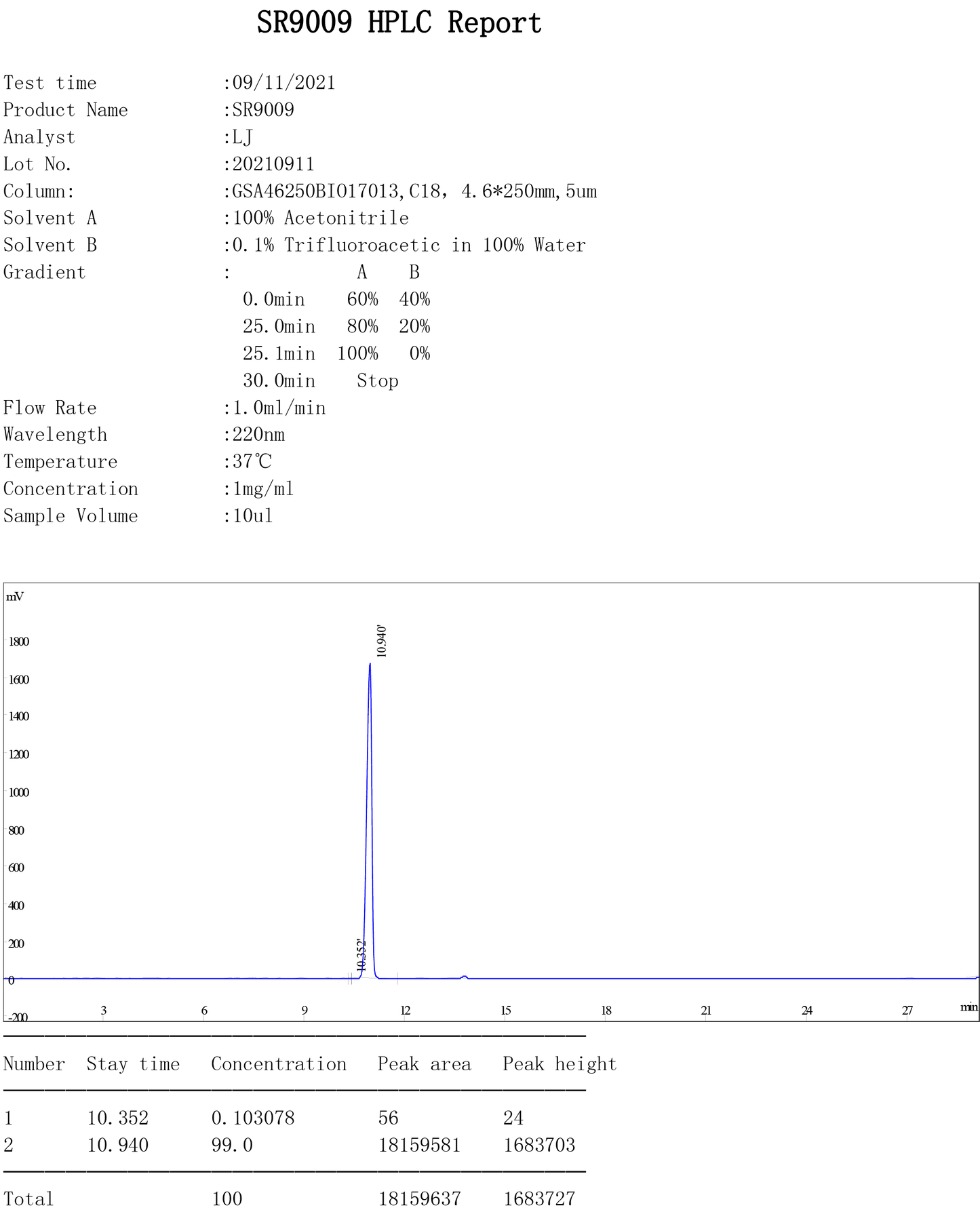Click the 25.1min gradient row
The width and height of the screenshot is (980, 1212).
coord(336,353)
